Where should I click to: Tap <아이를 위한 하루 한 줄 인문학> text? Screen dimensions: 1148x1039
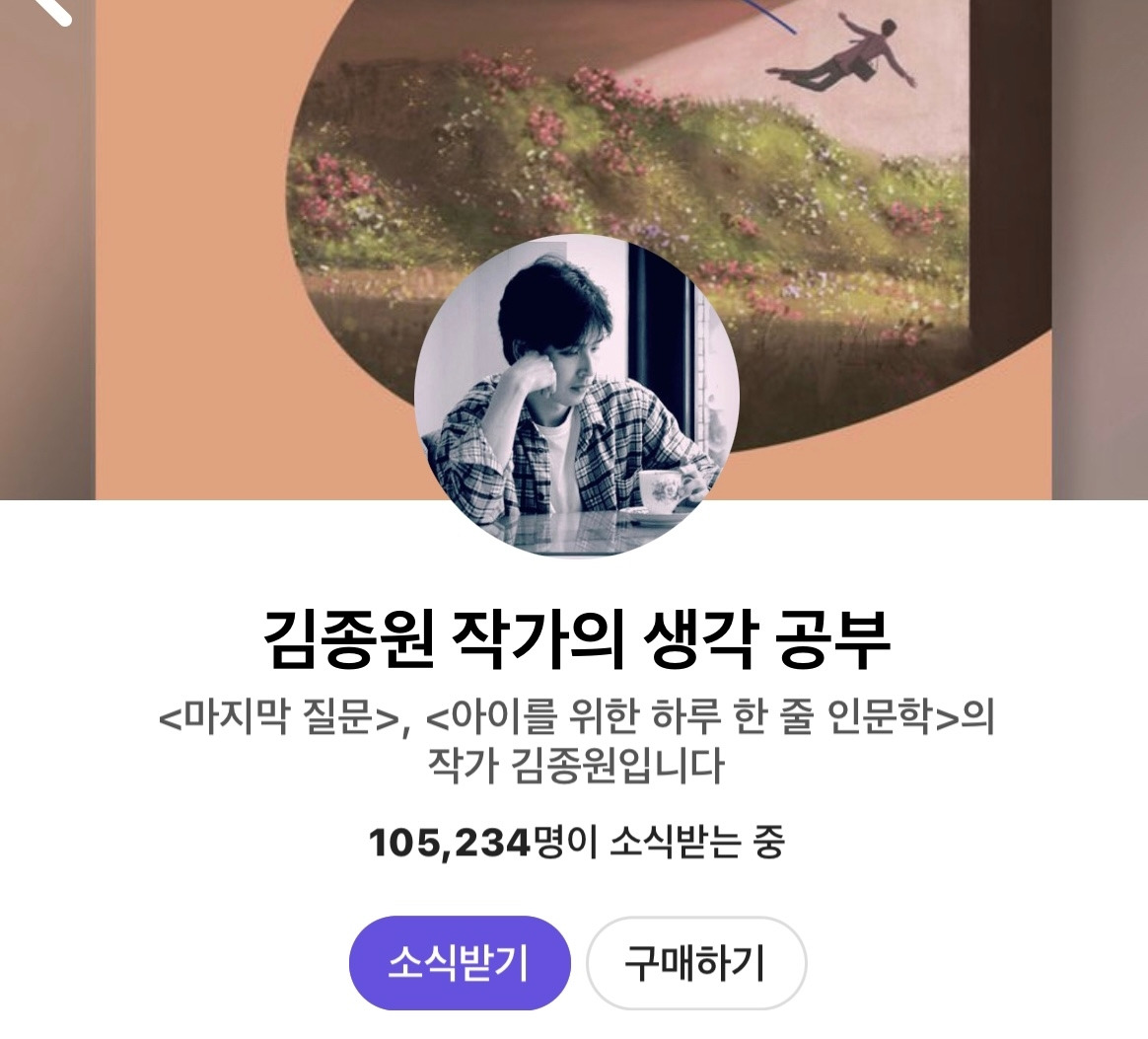(x=692, y=718)
